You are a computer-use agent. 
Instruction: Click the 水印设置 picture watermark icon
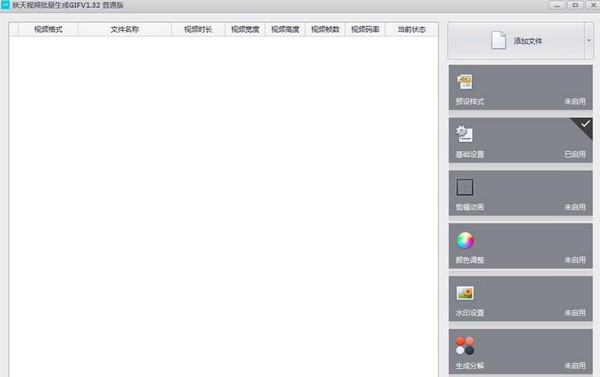(465, 293)
